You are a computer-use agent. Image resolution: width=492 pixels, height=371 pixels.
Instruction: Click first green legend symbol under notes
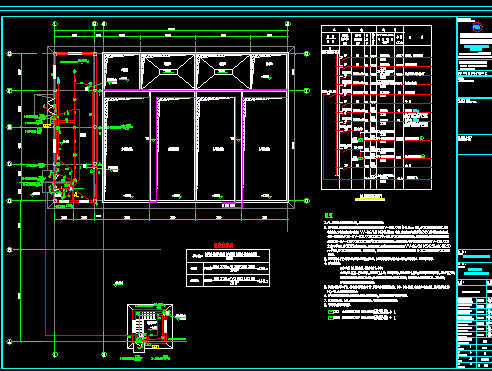pyautogui.click(x=331, y=312)
